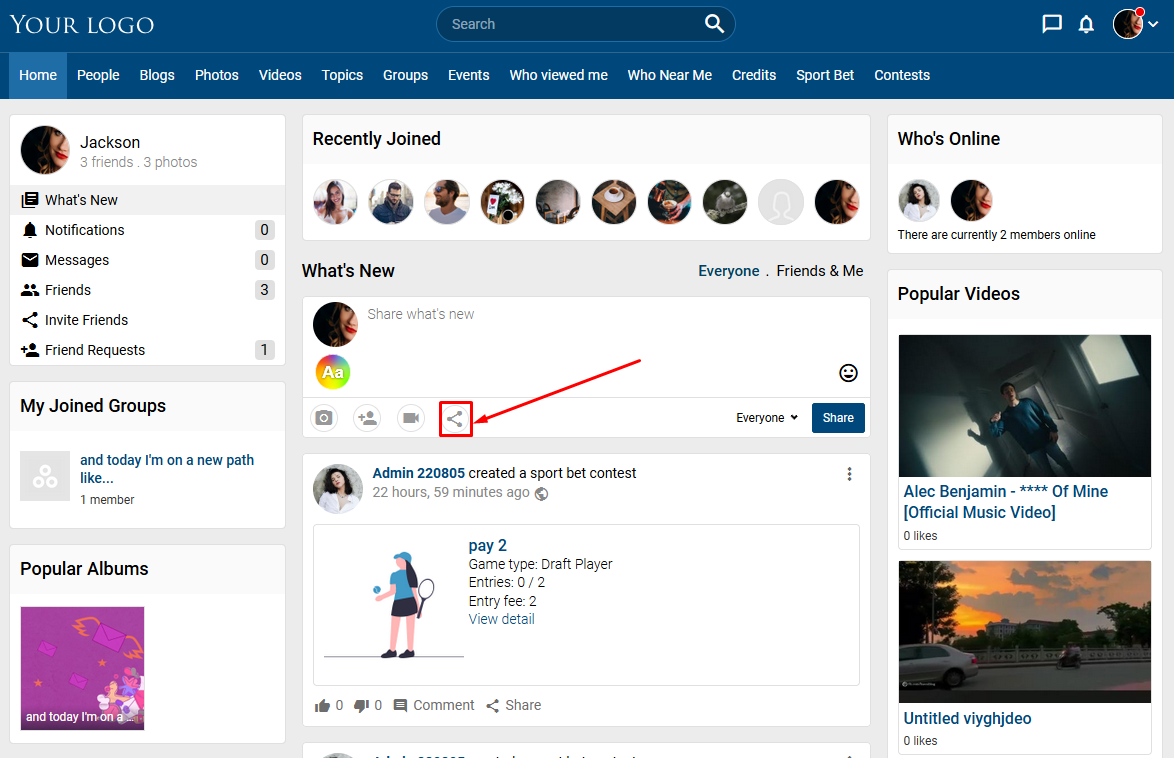Viewport: 1174px width, 758px height.
Task: Open Invite Friends in sidebar
Action: point(147,320)
